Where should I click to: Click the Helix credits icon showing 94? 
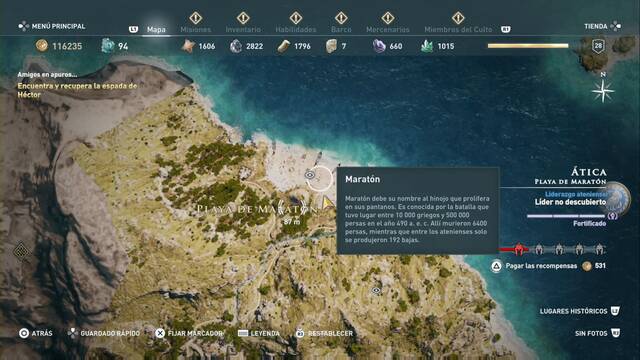[x=108, y=46]
